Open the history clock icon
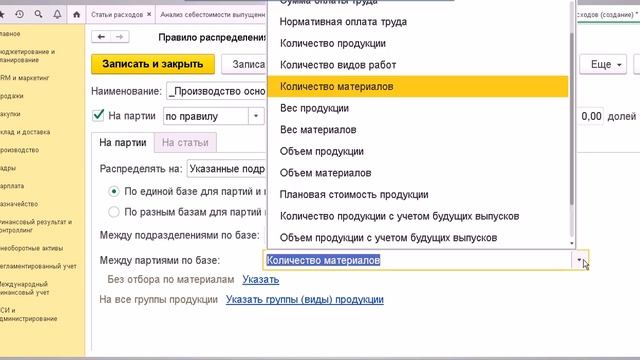This screenshot has width=640, height=360. click(19, 14)
